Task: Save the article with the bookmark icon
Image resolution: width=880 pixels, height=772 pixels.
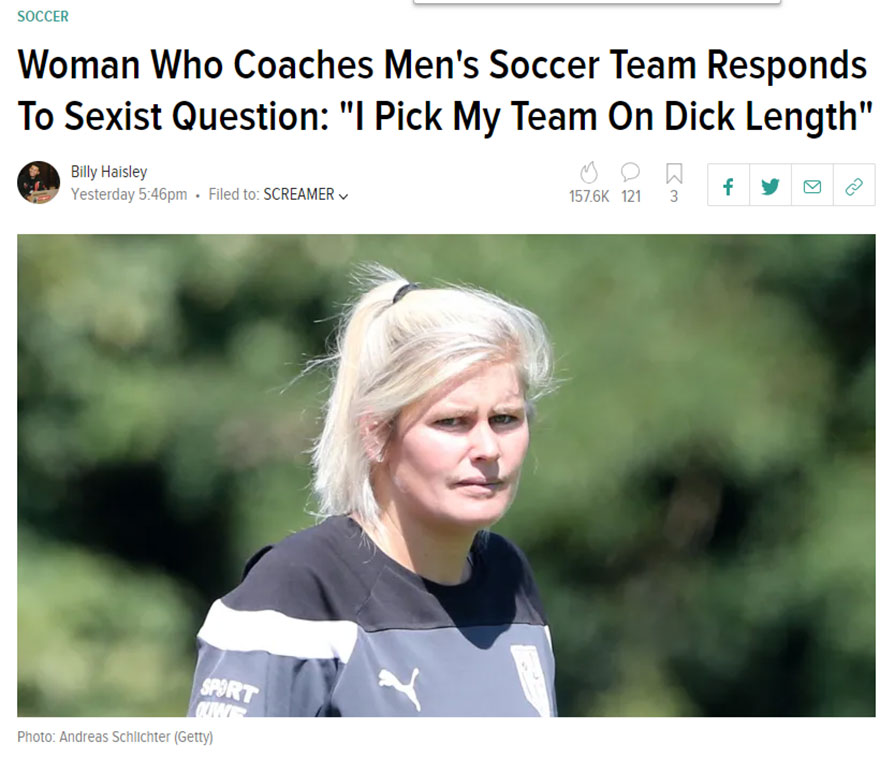Action: point(674,174)
